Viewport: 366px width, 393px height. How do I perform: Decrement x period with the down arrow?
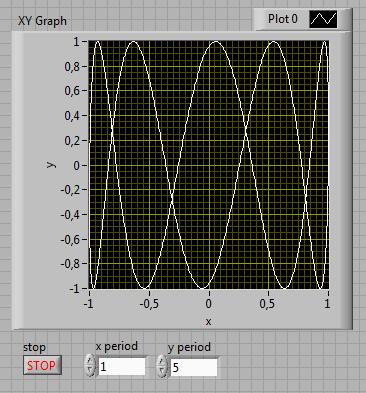[x=90, y=371]
